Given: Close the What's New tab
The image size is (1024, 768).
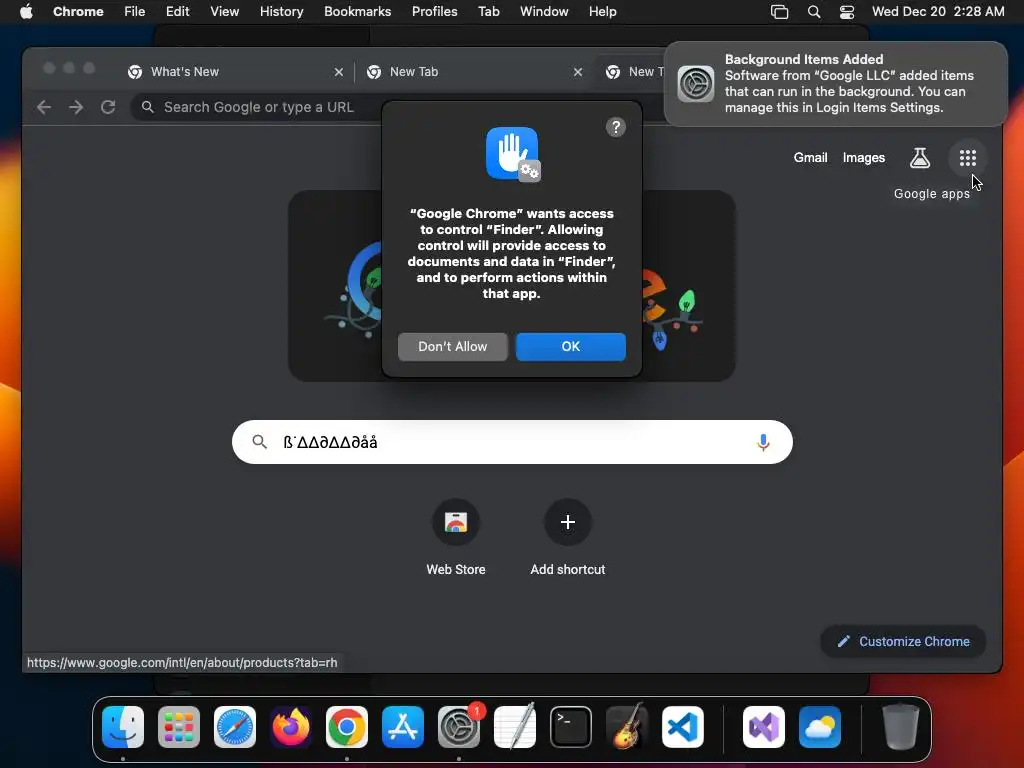Looking at the screenshot, I should coord(338,72).
